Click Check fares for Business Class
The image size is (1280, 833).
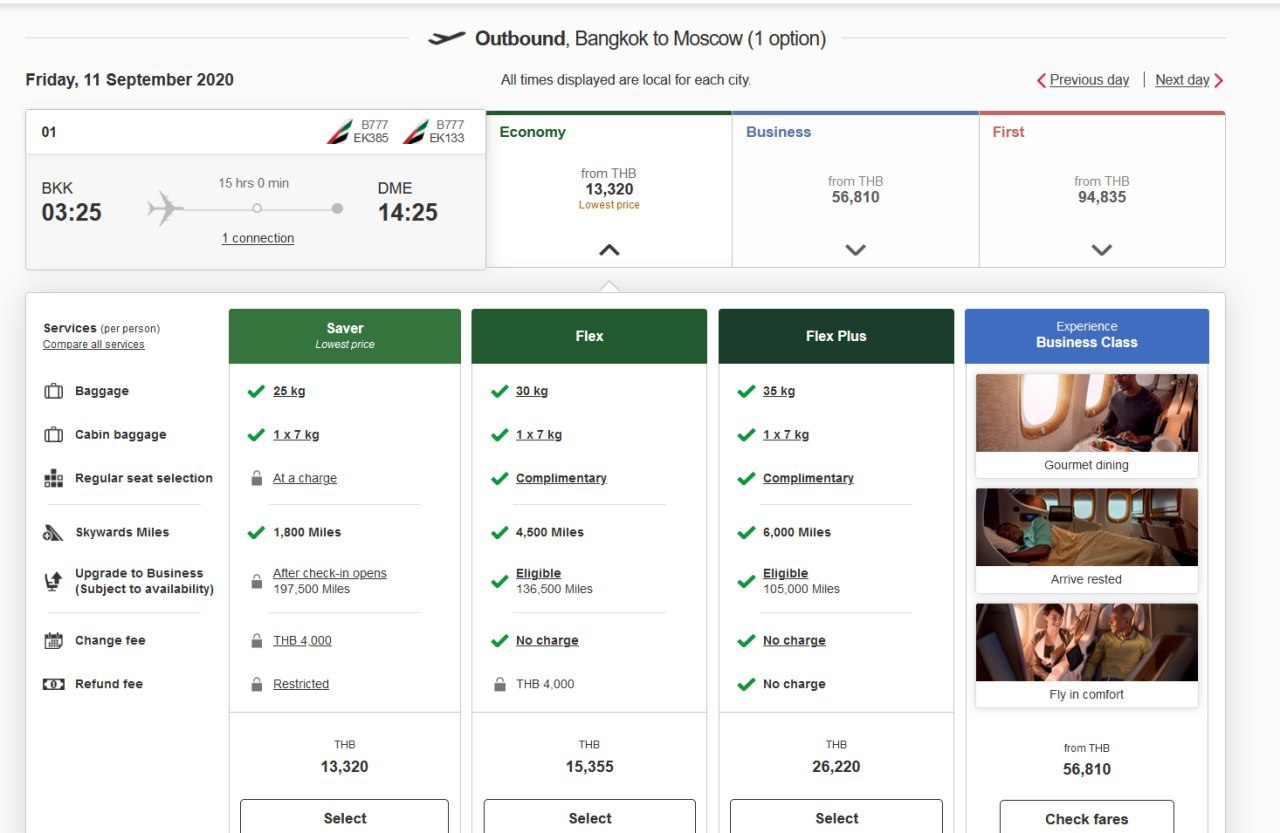click(1087, 817)
